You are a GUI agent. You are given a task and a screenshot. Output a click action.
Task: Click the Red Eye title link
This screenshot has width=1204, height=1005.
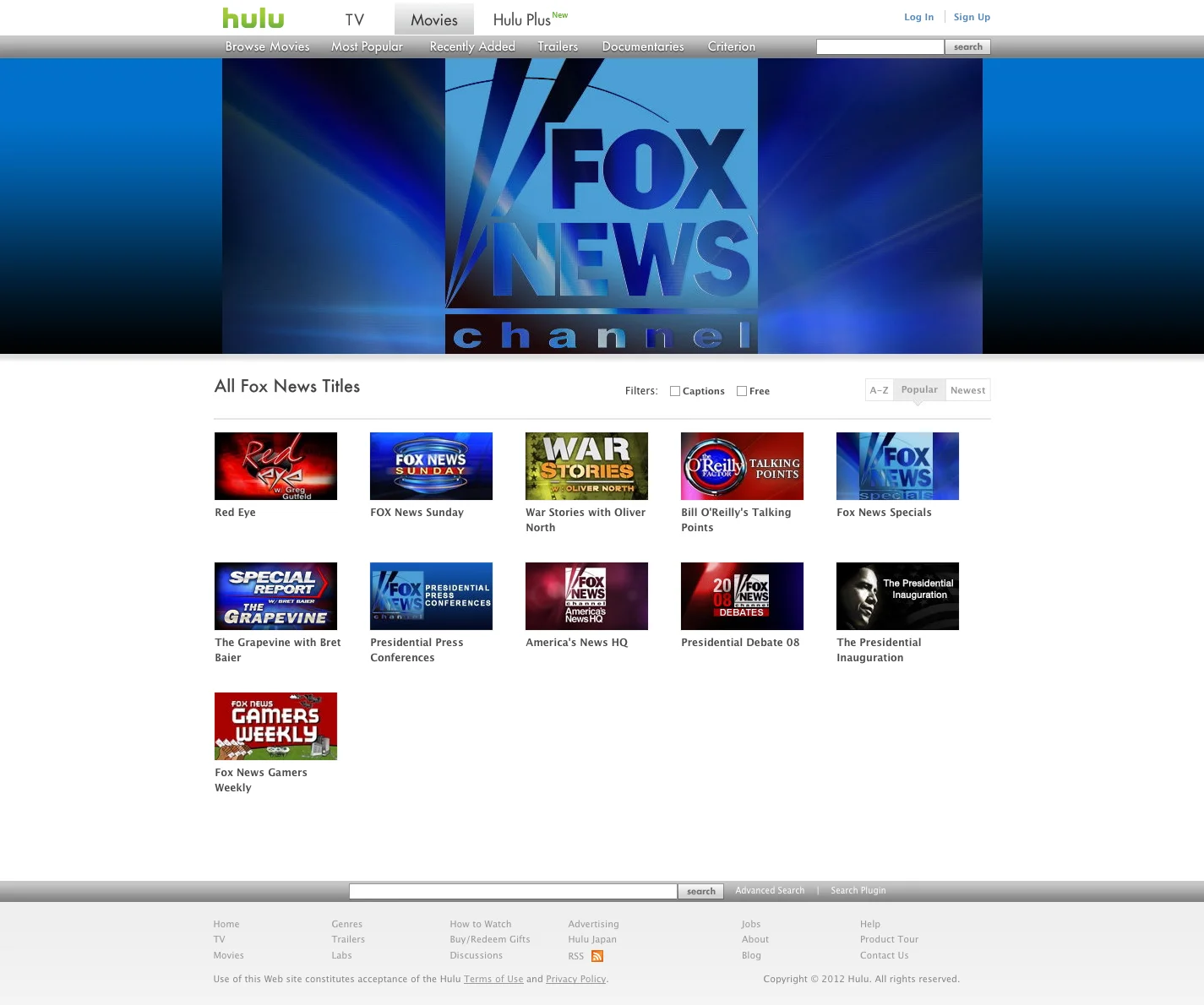tap(235, 513)
